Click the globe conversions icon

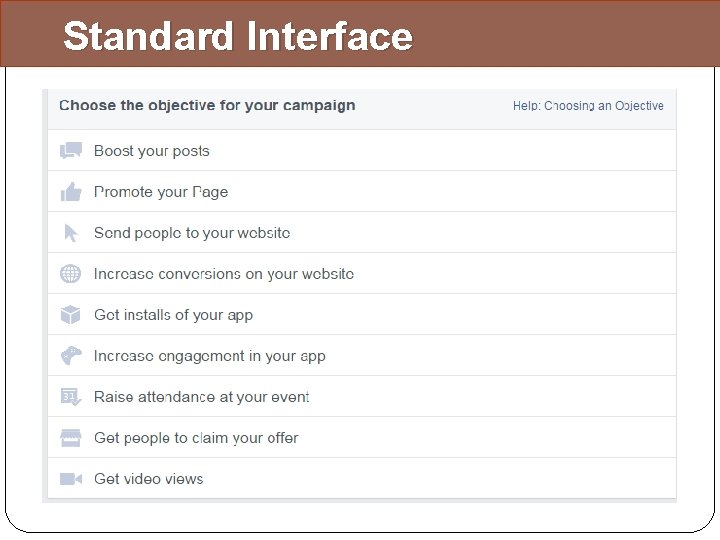click(70, 274)
